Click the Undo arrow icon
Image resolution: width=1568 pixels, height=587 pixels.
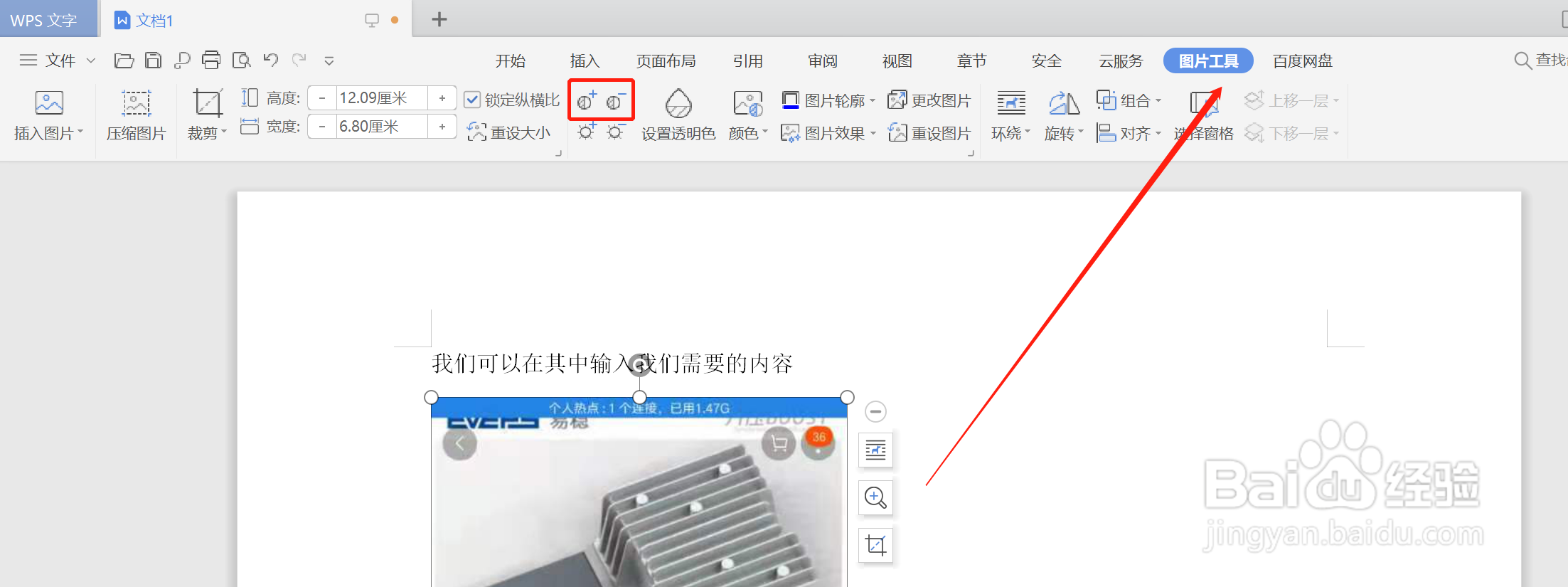coord(270,60)
